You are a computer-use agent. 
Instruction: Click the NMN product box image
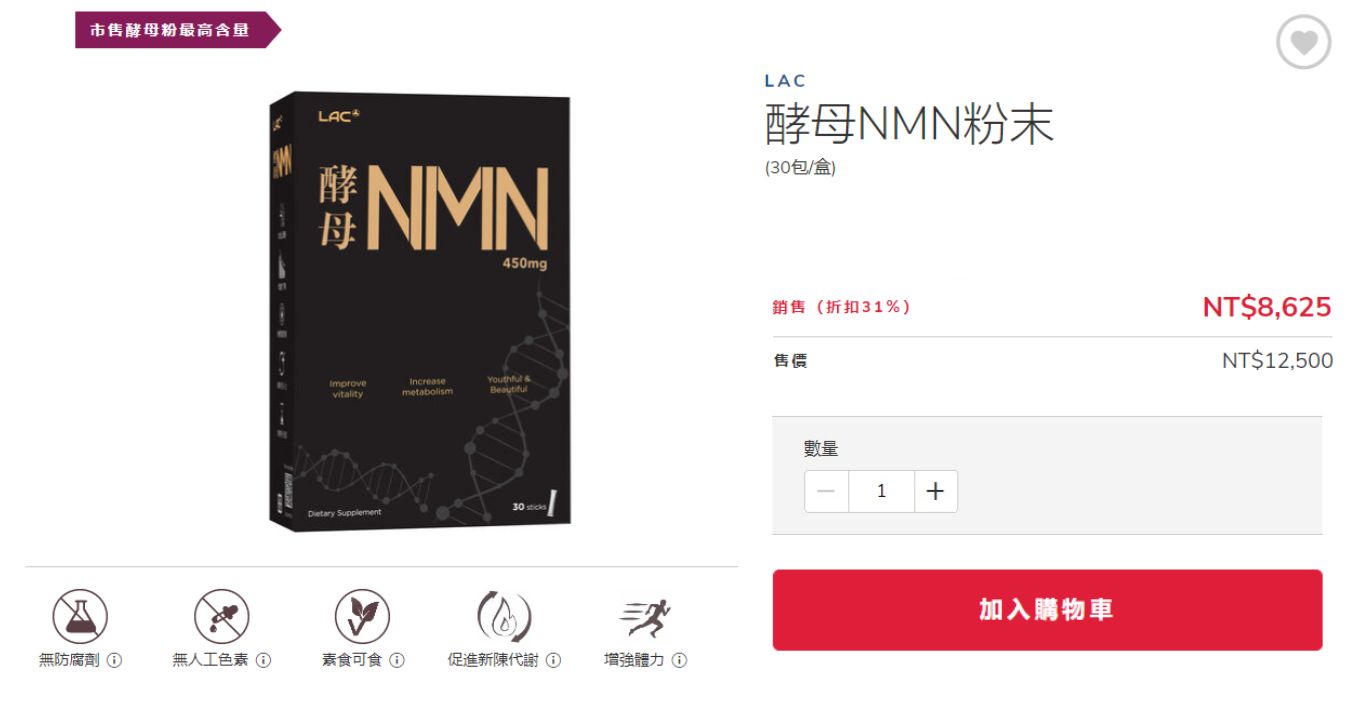tap(419, 310)
